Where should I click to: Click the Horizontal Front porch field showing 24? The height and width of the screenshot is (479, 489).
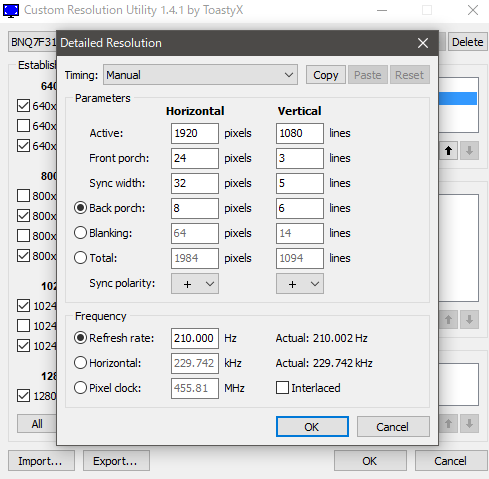(x=195, y=158)
